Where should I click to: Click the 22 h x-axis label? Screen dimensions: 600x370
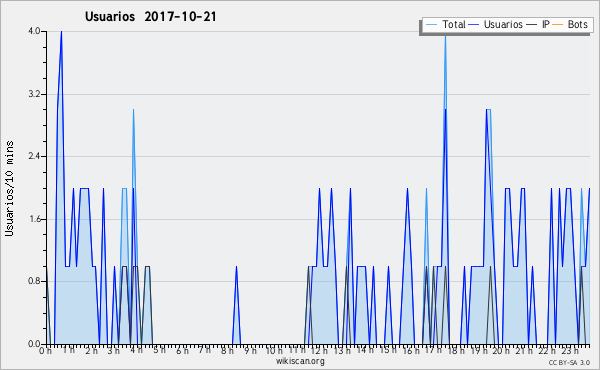pos(547,351)
